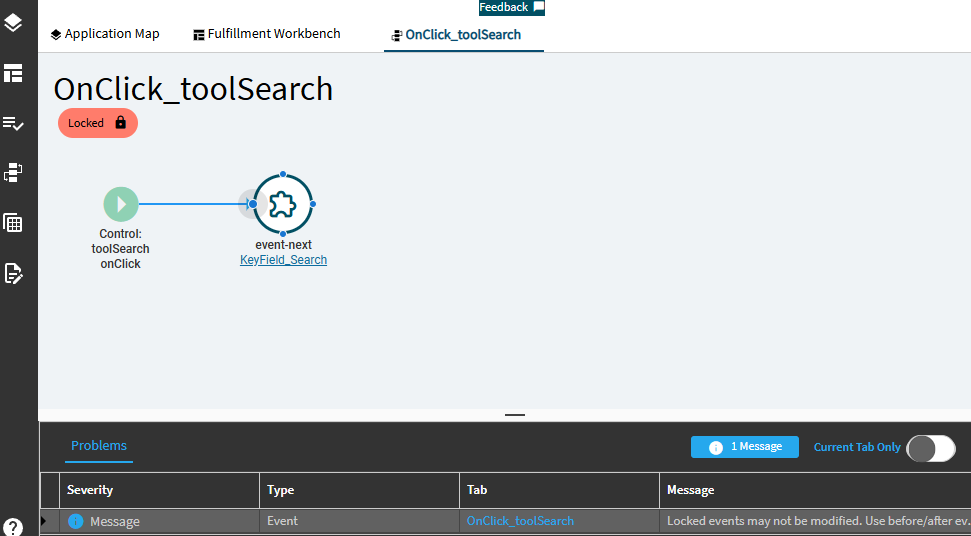
Task: Click the OnClick_toolSearch page heading
Action: (193, 89)
